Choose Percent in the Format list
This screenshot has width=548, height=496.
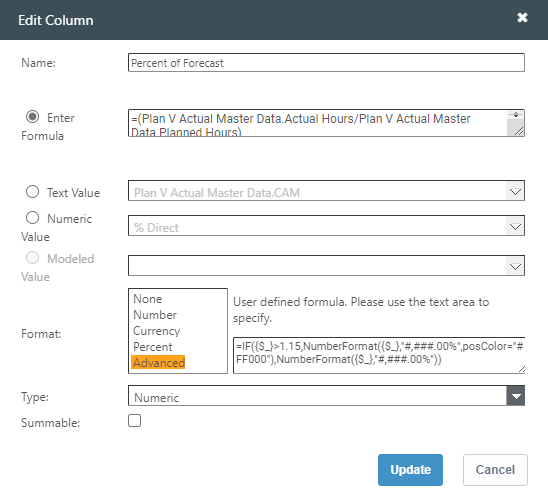click(x=153, y=347)
